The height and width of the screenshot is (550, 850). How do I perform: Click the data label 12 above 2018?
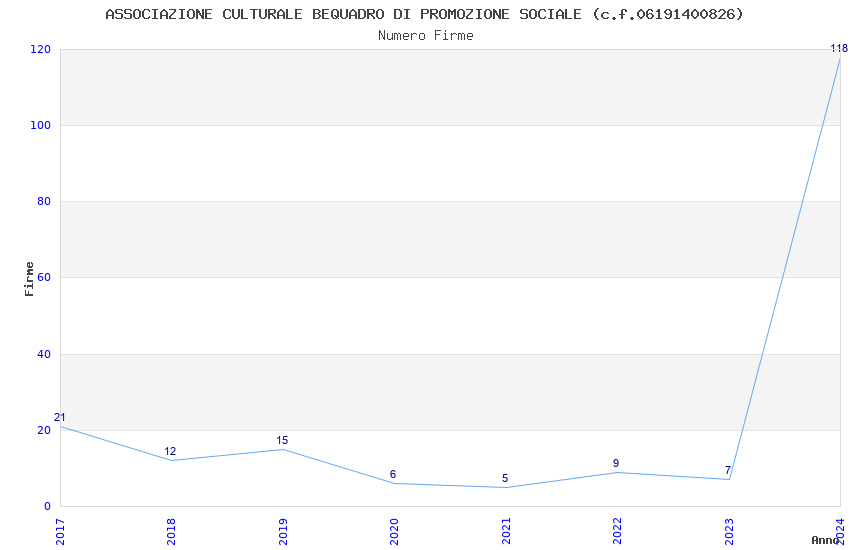170,452
